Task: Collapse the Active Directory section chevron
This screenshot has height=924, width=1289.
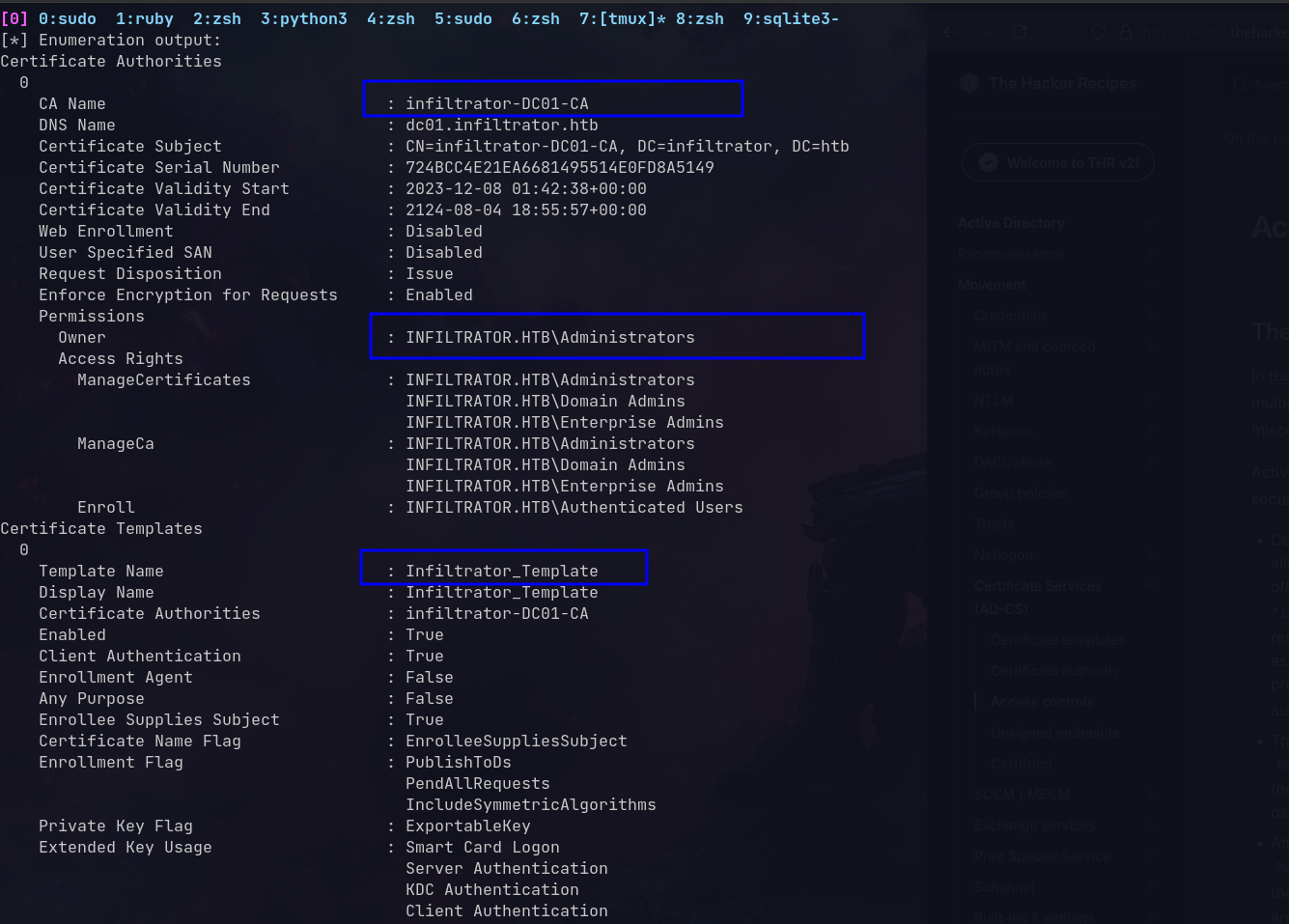Action: pos(1149,223)
